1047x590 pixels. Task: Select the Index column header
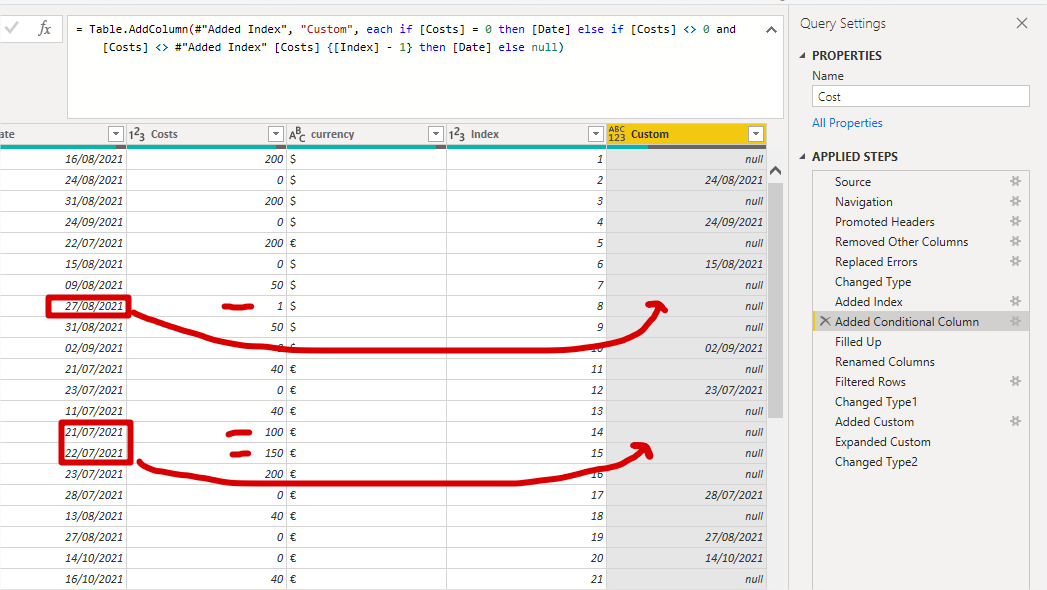[x=526, y=134]
